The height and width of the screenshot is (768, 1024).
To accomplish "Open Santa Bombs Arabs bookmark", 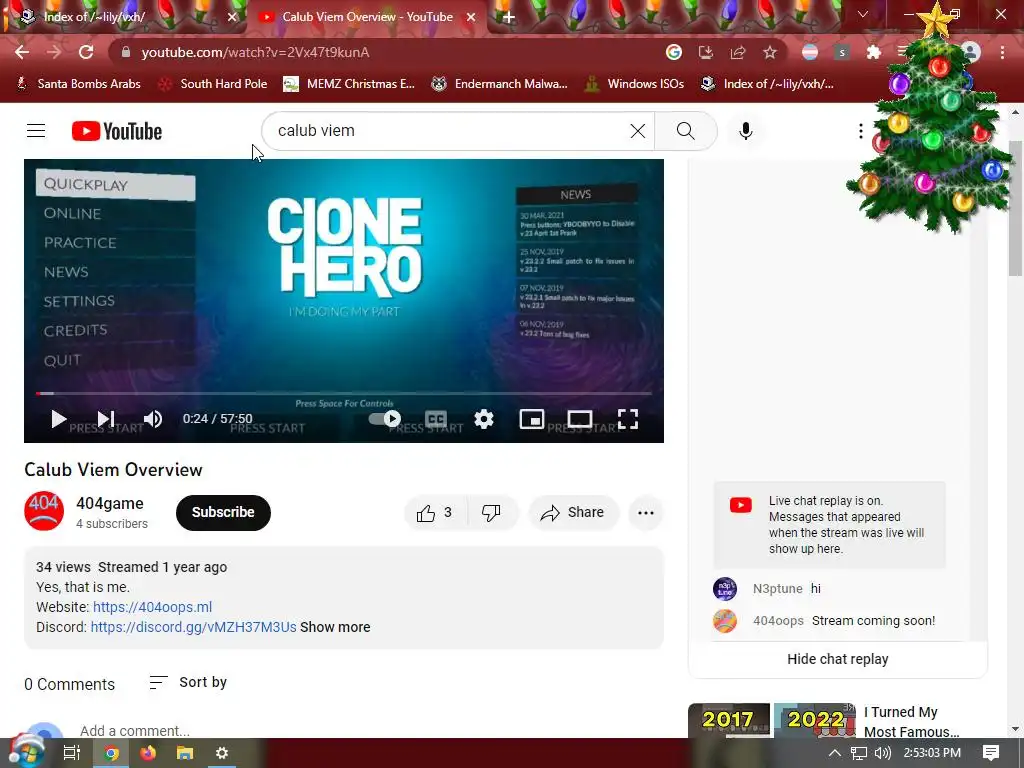I will click(78, 84).
